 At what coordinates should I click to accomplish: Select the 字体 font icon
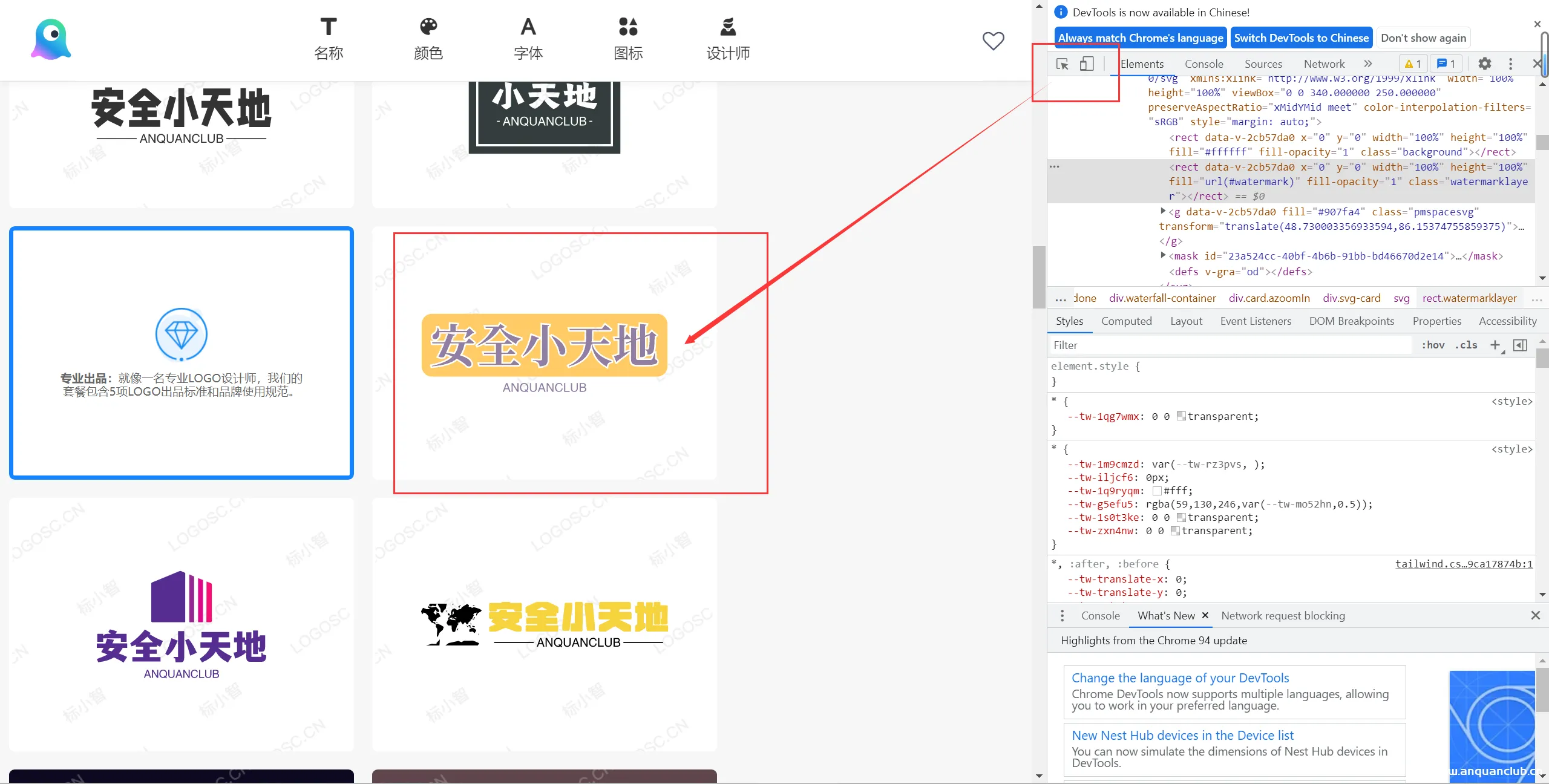tap(527, 27)
